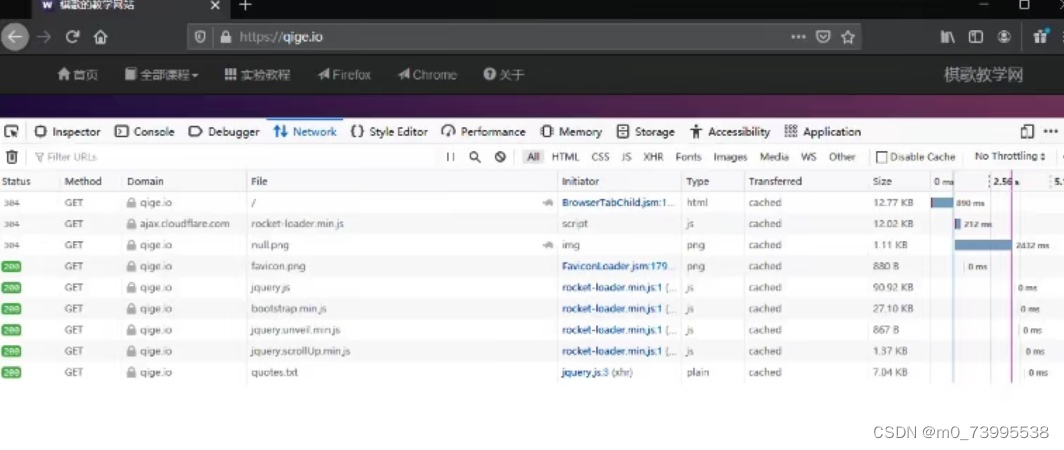Sort requests by the Transferred column header
1064x450 pixels.
[x=775, y=181]
